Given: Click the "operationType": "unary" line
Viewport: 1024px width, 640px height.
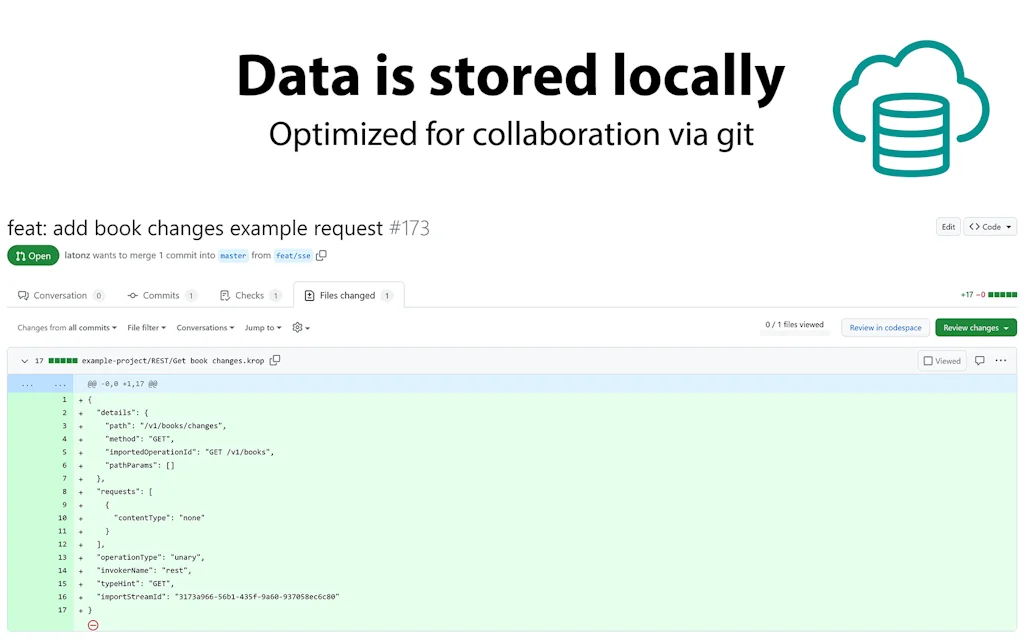Looking at the screenshot, I should [150, 557].
